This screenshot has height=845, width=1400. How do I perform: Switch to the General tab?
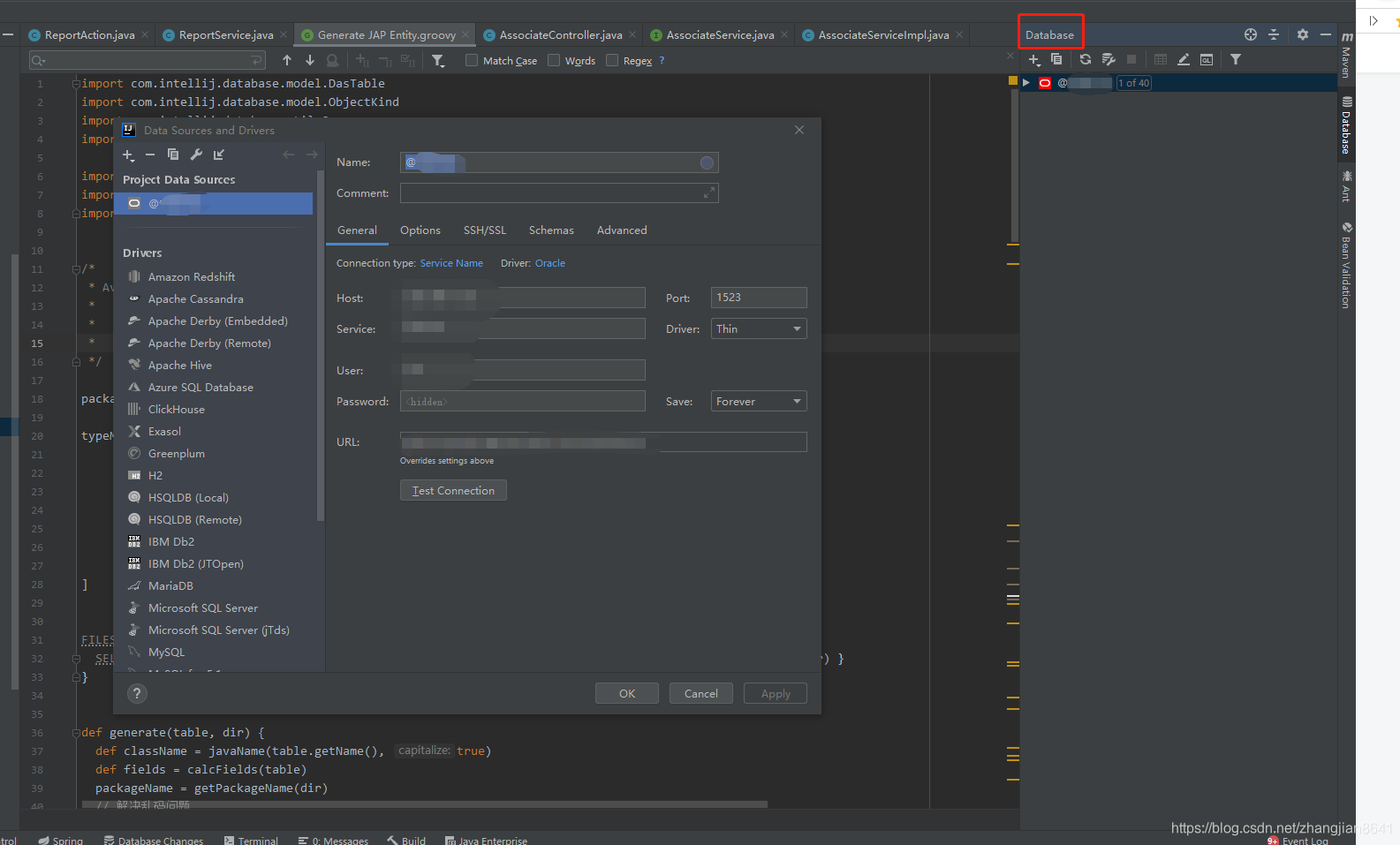357,230
